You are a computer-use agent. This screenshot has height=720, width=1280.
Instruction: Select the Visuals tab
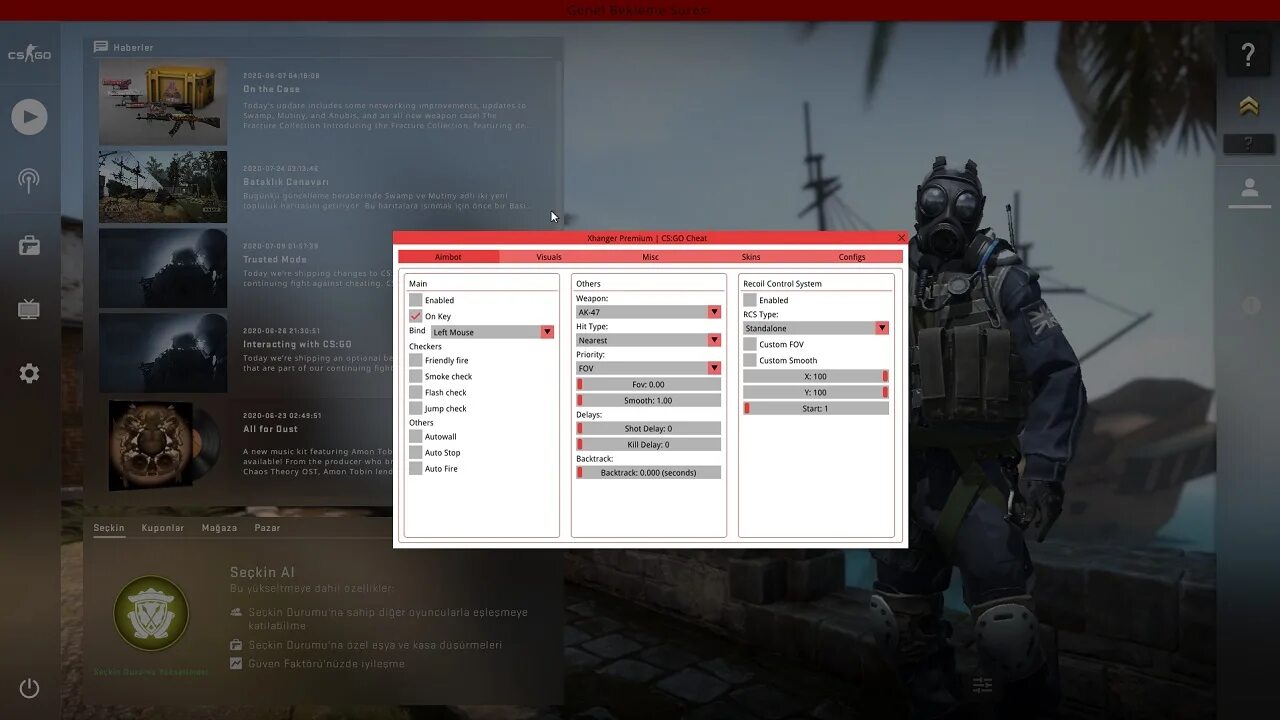[549, 257]
